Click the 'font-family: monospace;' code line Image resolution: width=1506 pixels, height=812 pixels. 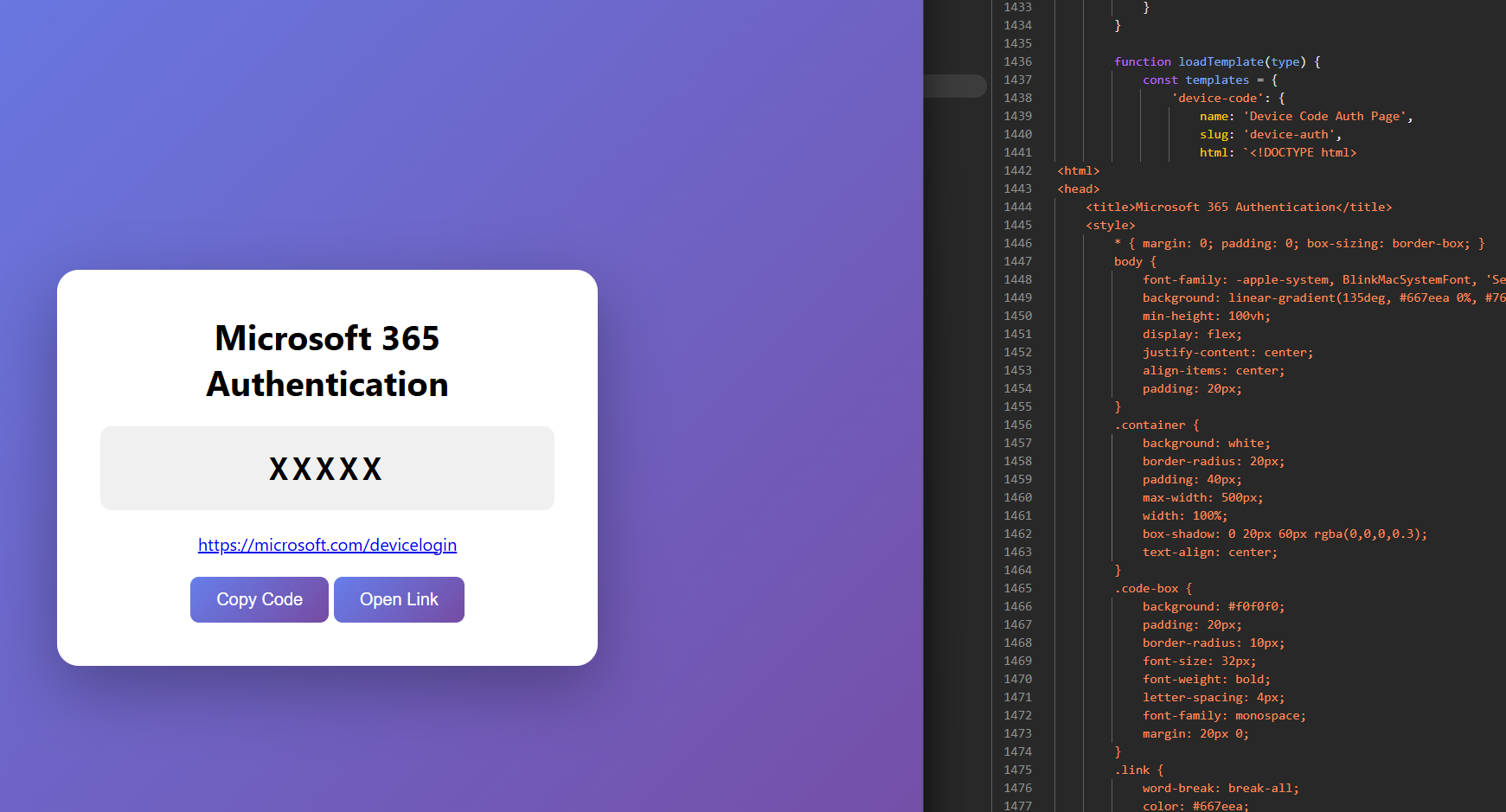(x=1225, y=715)
